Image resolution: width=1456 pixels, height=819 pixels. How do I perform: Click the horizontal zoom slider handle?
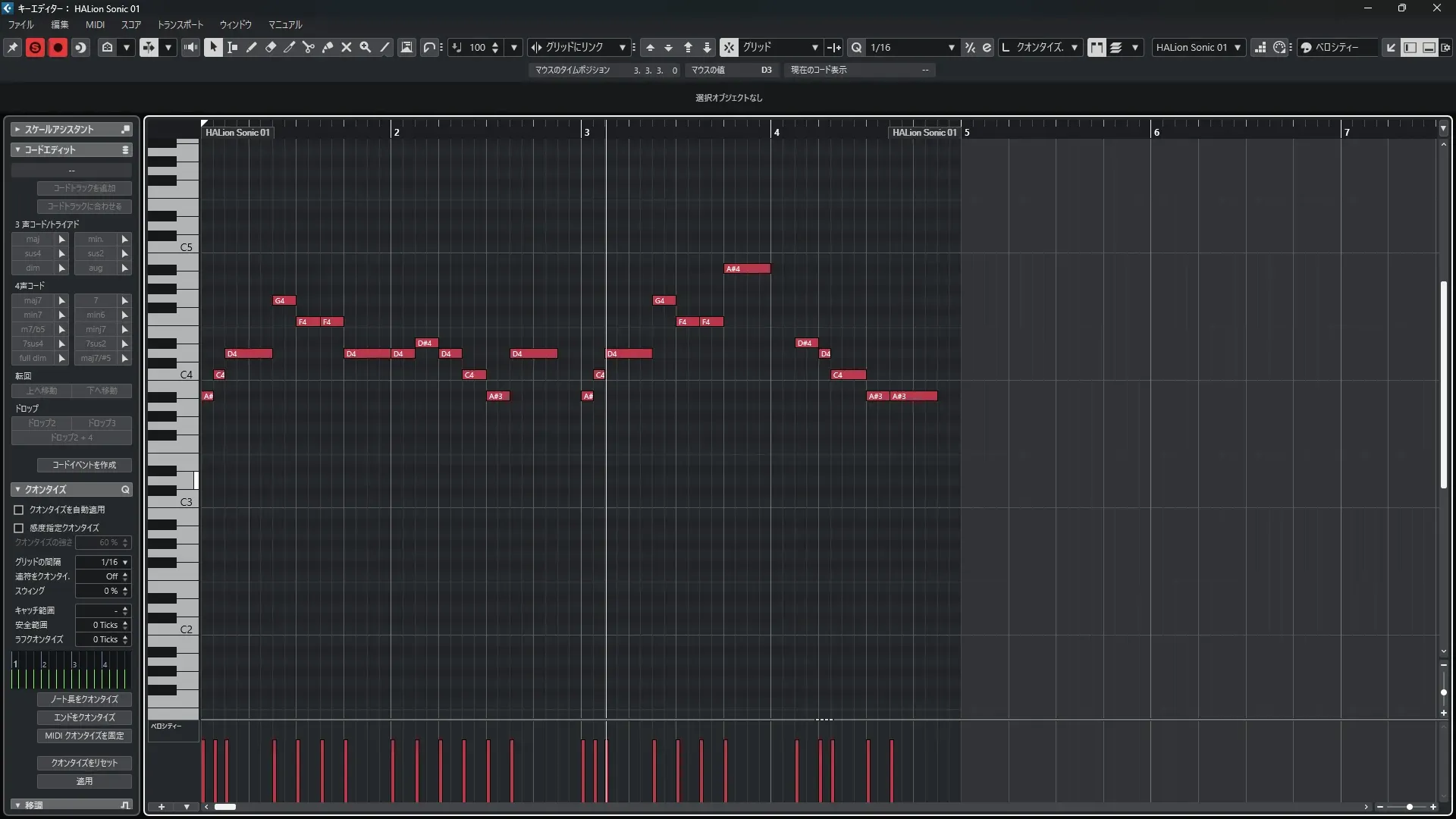click(1409, 807)
